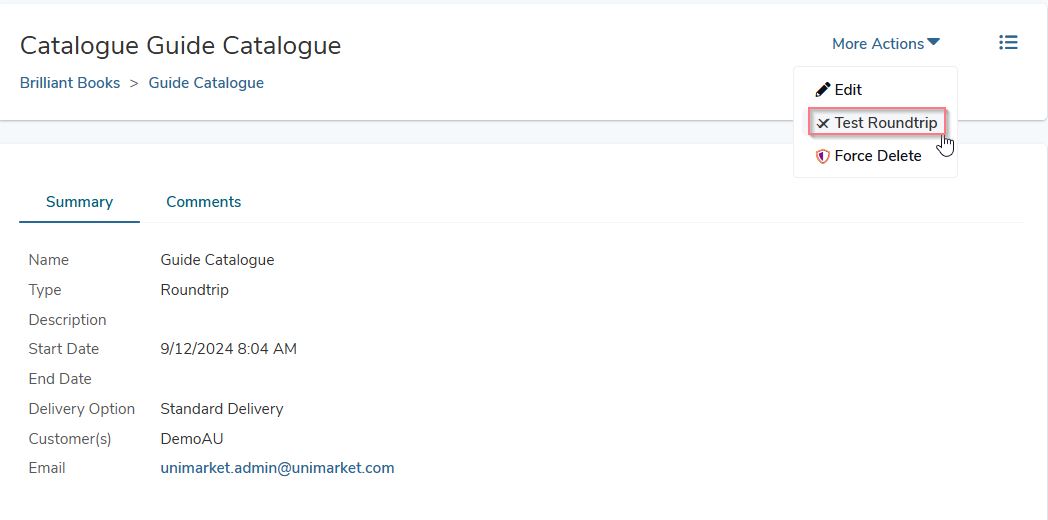This screenshot has height=520, width=1048.
Task: Click the DemoAU customer value
Action: click(x=192, y=439)
